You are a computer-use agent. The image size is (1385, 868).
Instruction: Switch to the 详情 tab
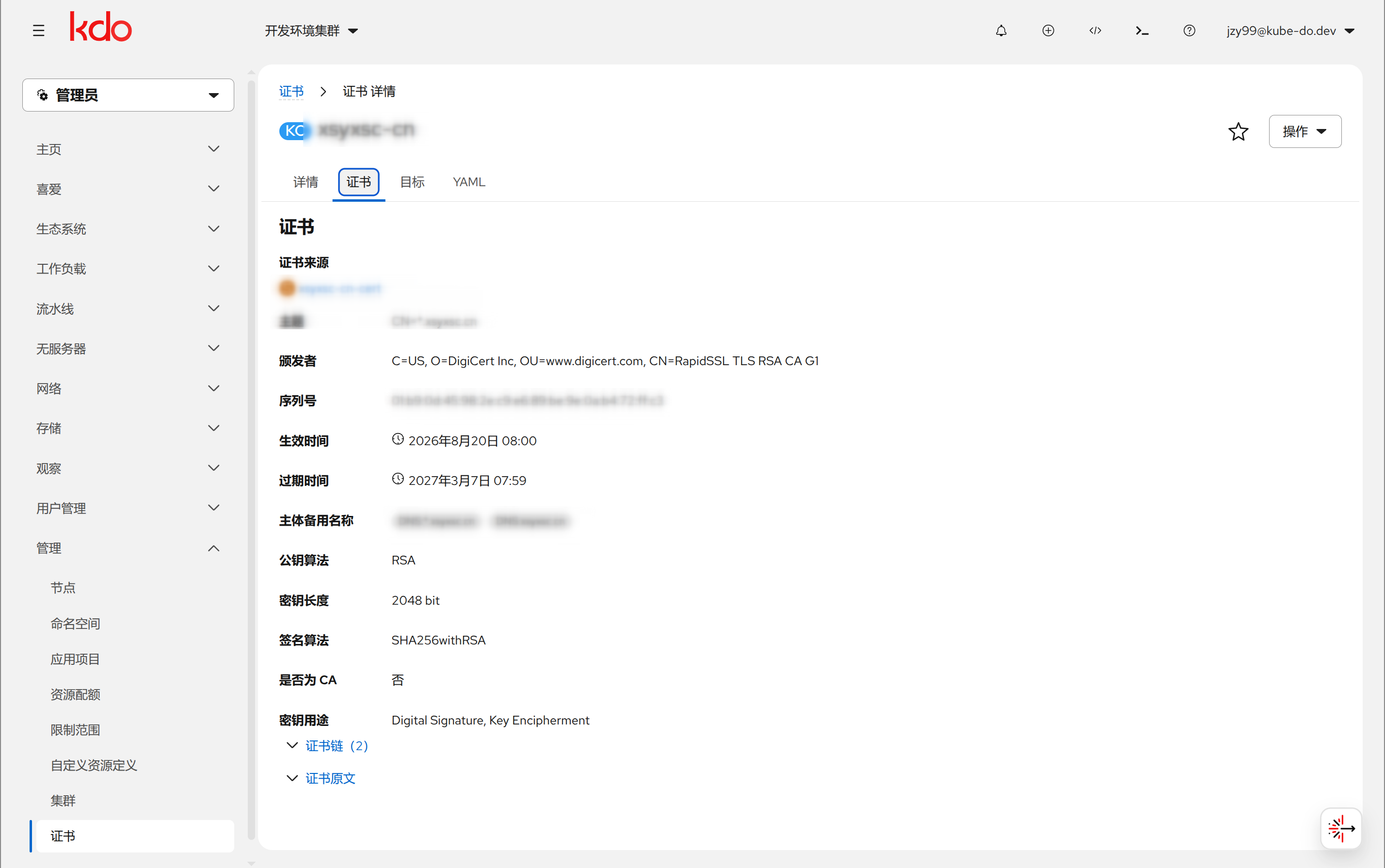coord(306,182)
